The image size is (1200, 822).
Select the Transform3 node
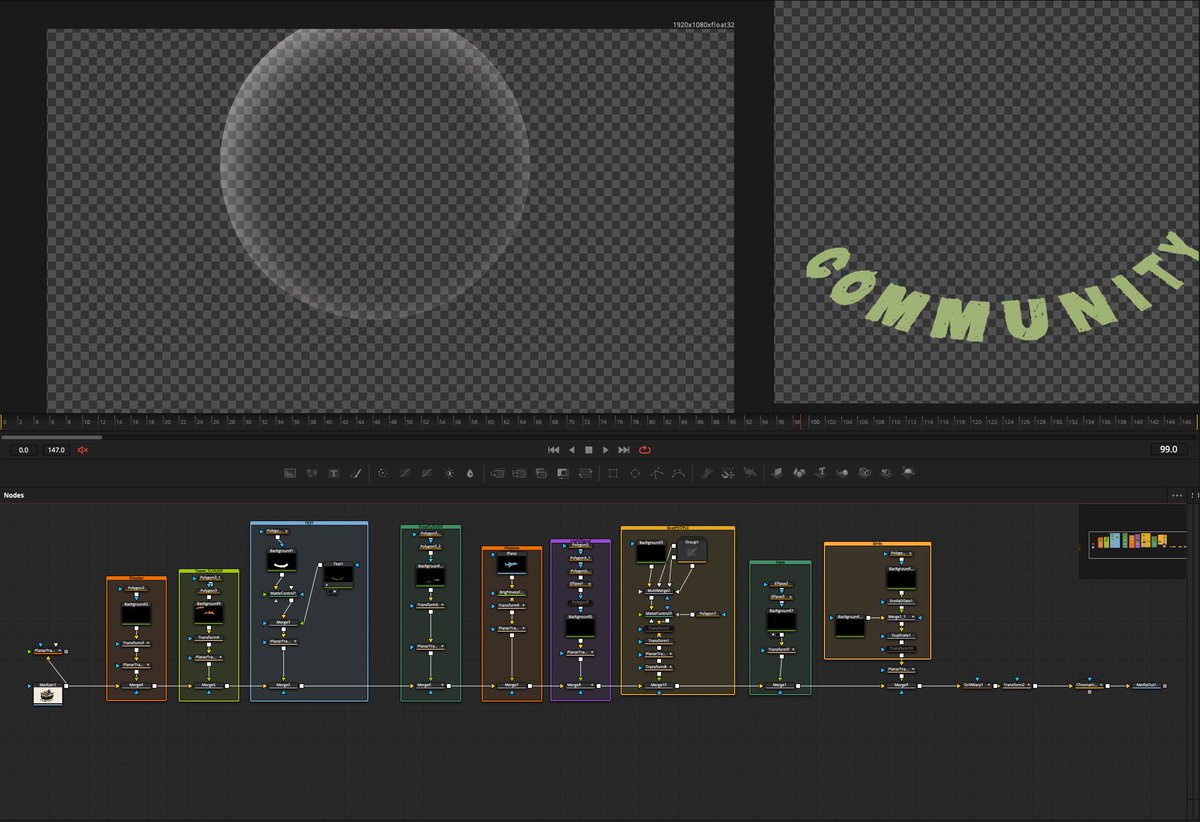click(136, 643)
